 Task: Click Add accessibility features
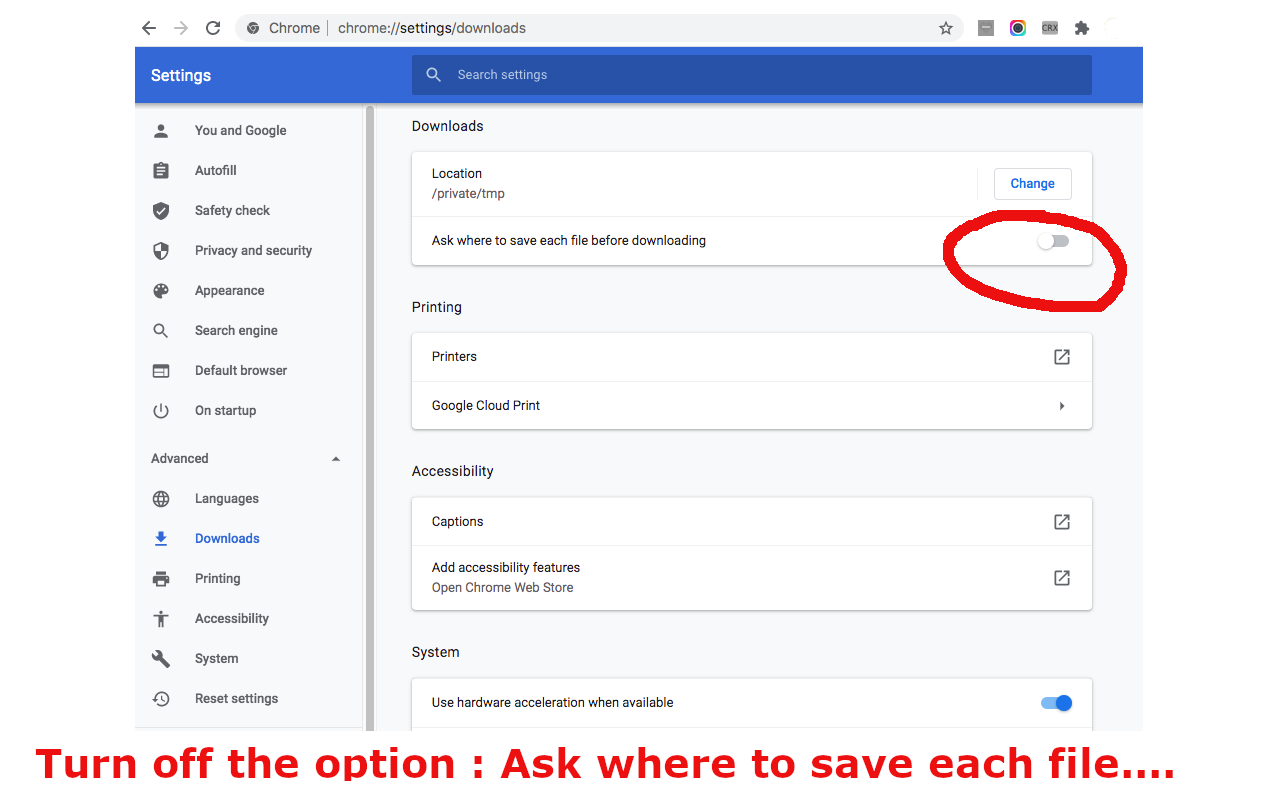coord(752,578)
